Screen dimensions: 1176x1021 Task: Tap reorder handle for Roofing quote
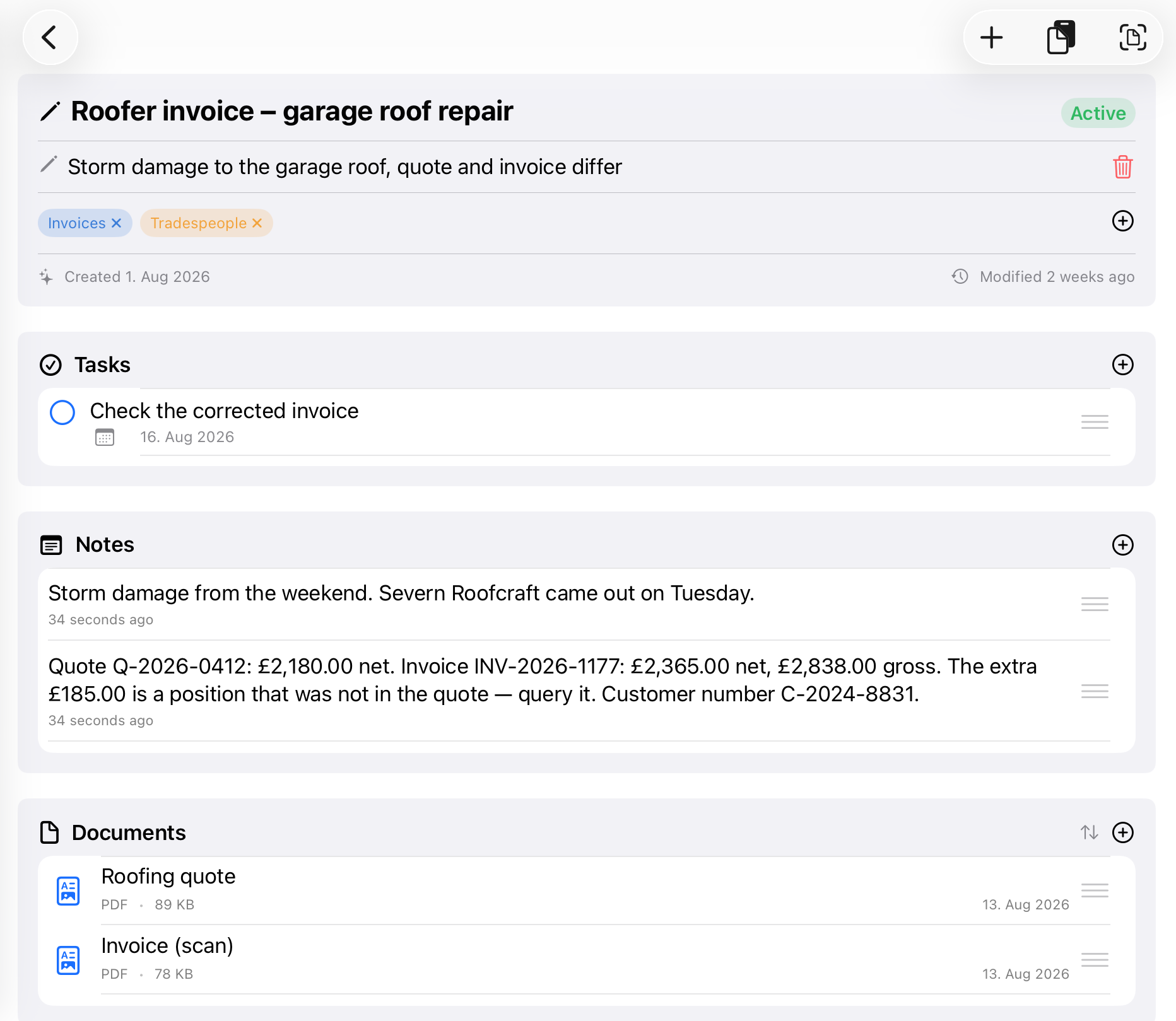pos(1095,890)
